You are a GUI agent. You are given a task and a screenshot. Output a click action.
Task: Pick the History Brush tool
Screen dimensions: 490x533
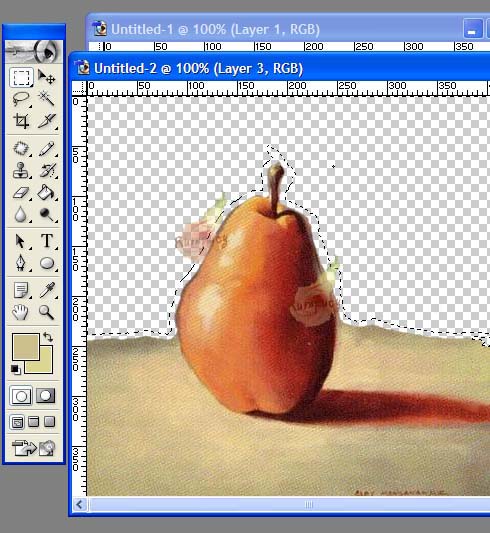47,170
